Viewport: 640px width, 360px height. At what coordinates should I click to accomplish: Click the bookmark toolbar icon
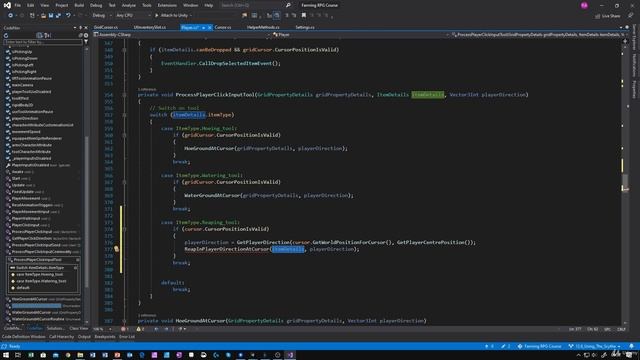coord(304,16)
